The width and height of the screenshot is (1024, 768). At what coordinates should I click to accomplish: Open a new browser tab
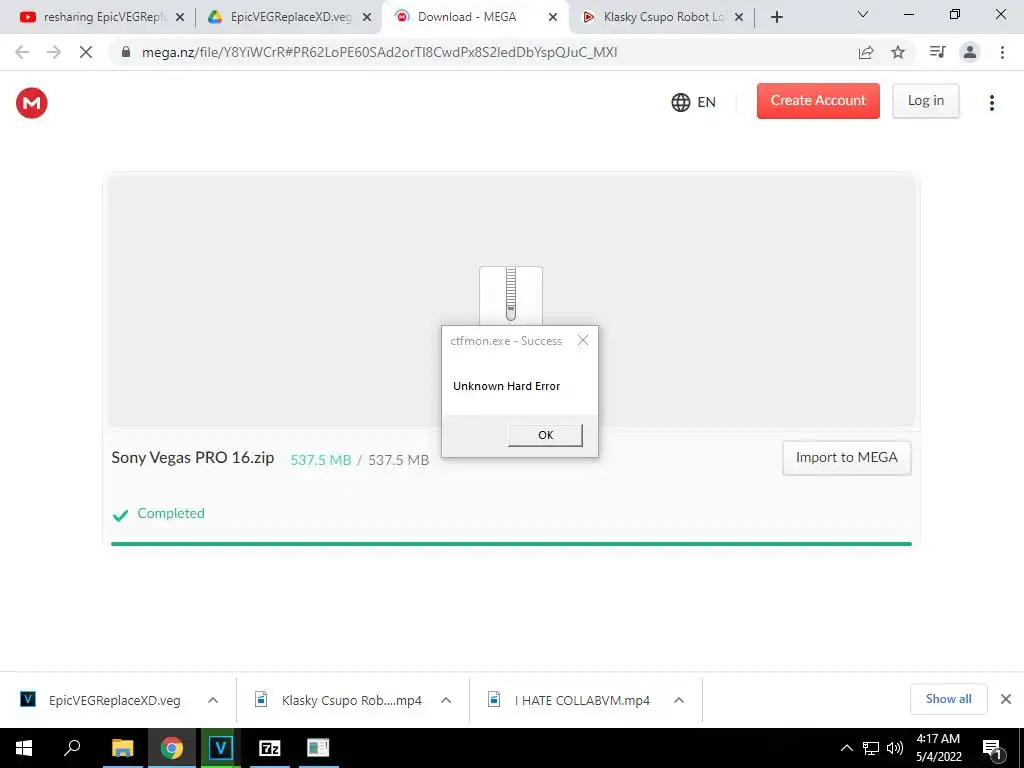pyautogui.click(x=776, y=18)
